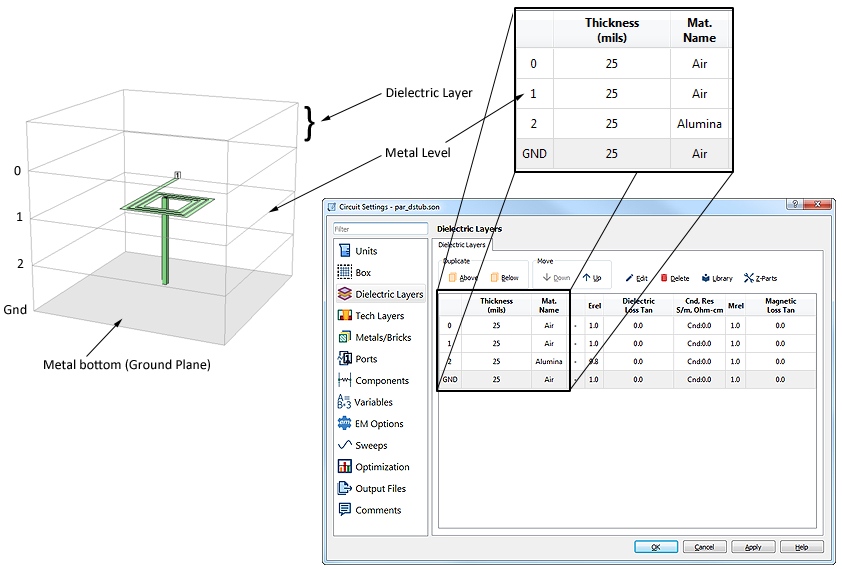This screenshot has height=569, width=842.
Task: Delete the selected dielectric layer
Action: point(675,278)
